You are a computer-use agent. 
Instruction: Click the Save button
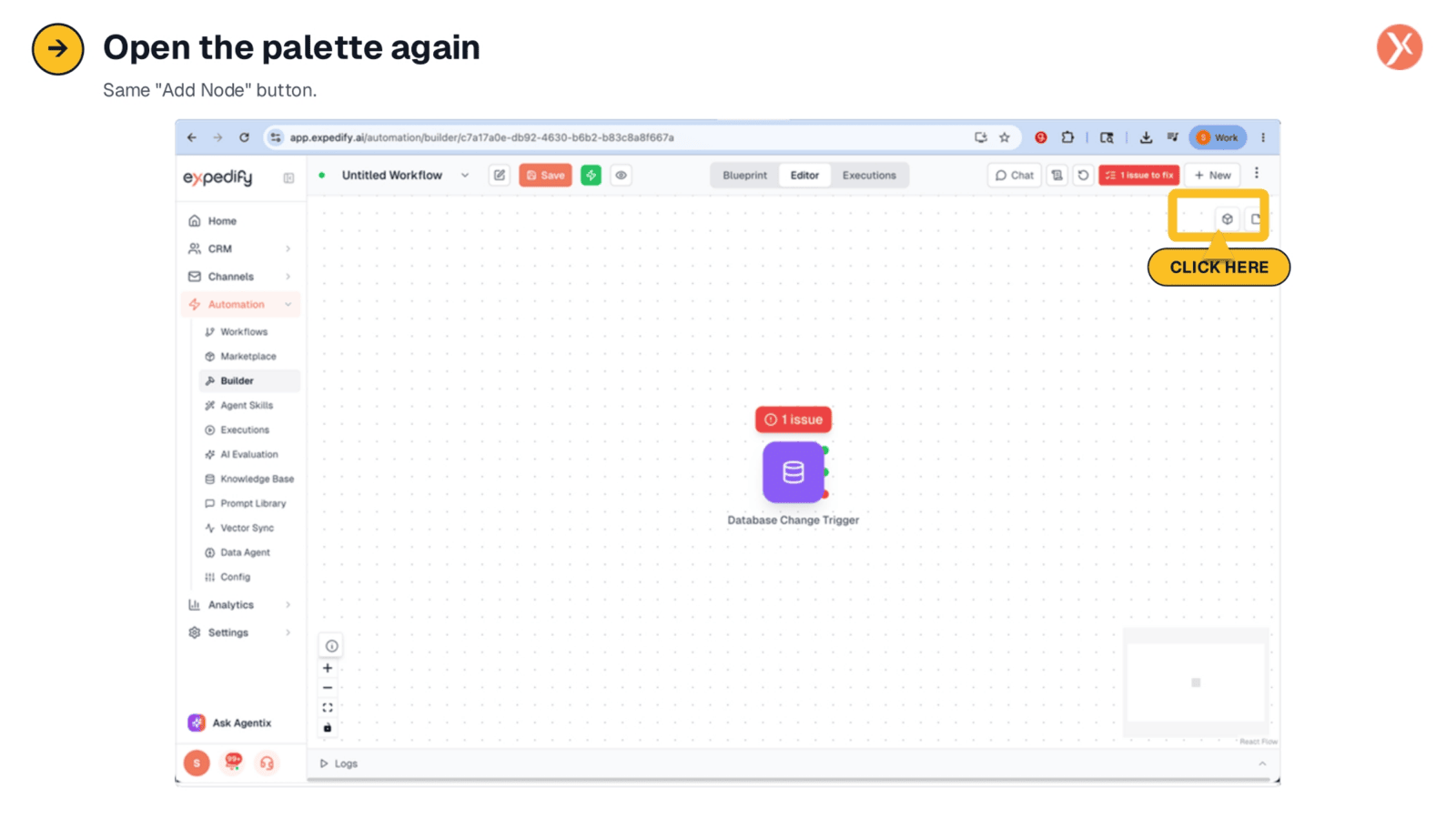[x=545, y=175]
